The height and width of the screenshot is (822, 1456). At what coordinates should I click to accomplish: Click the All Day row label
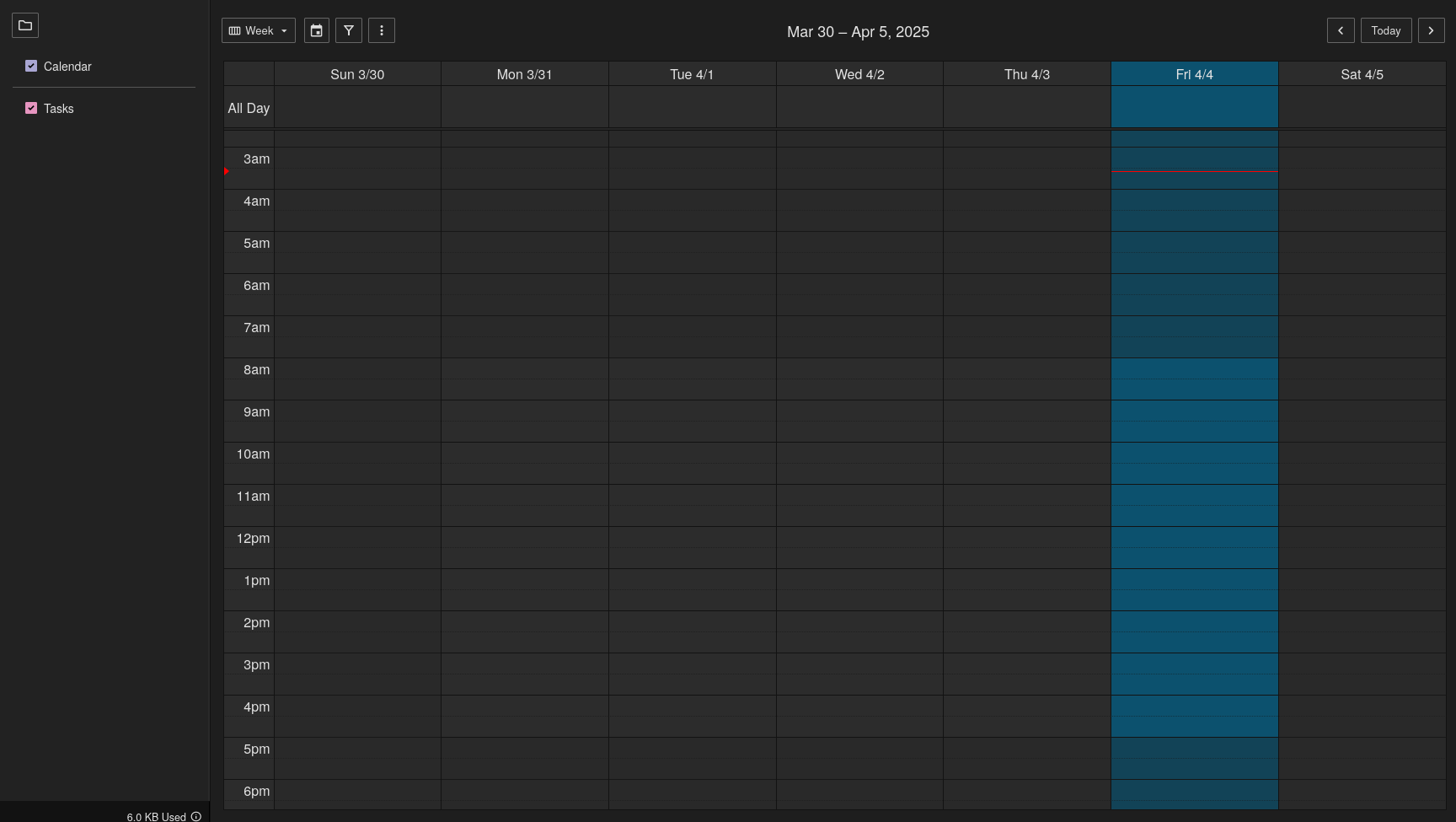click(249, 108)
